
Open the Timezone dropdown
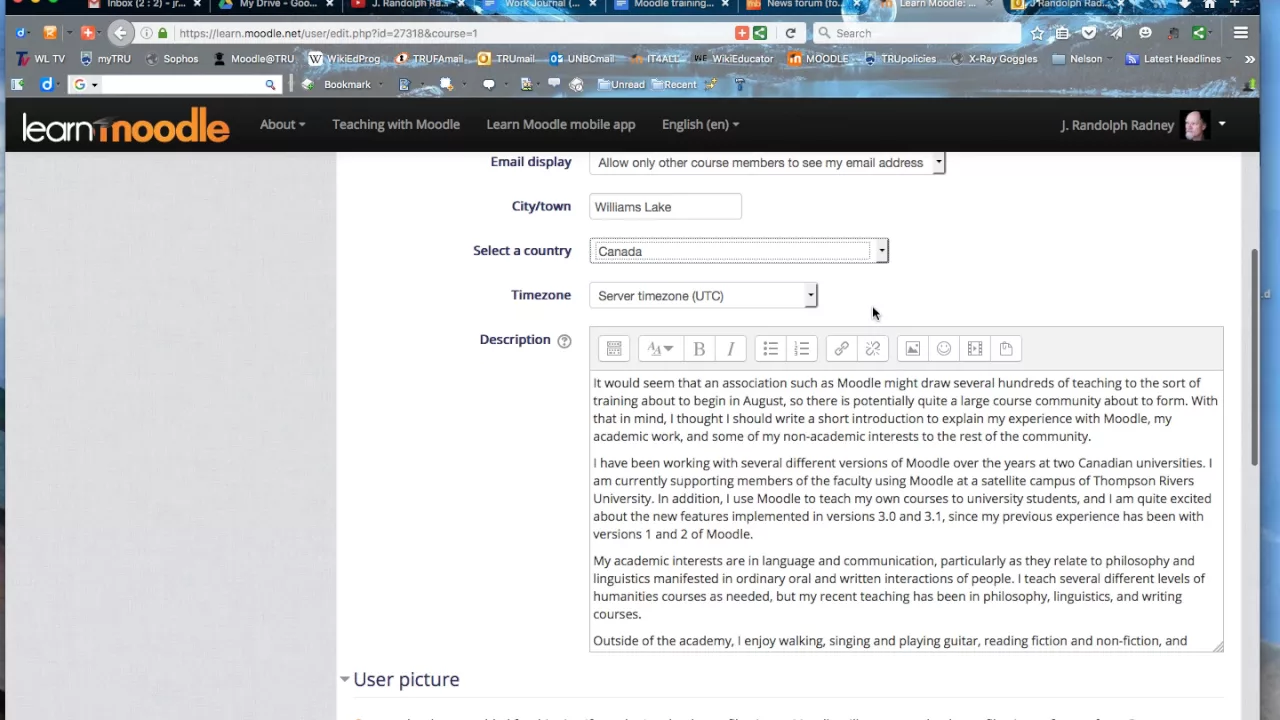pos(703,296)
